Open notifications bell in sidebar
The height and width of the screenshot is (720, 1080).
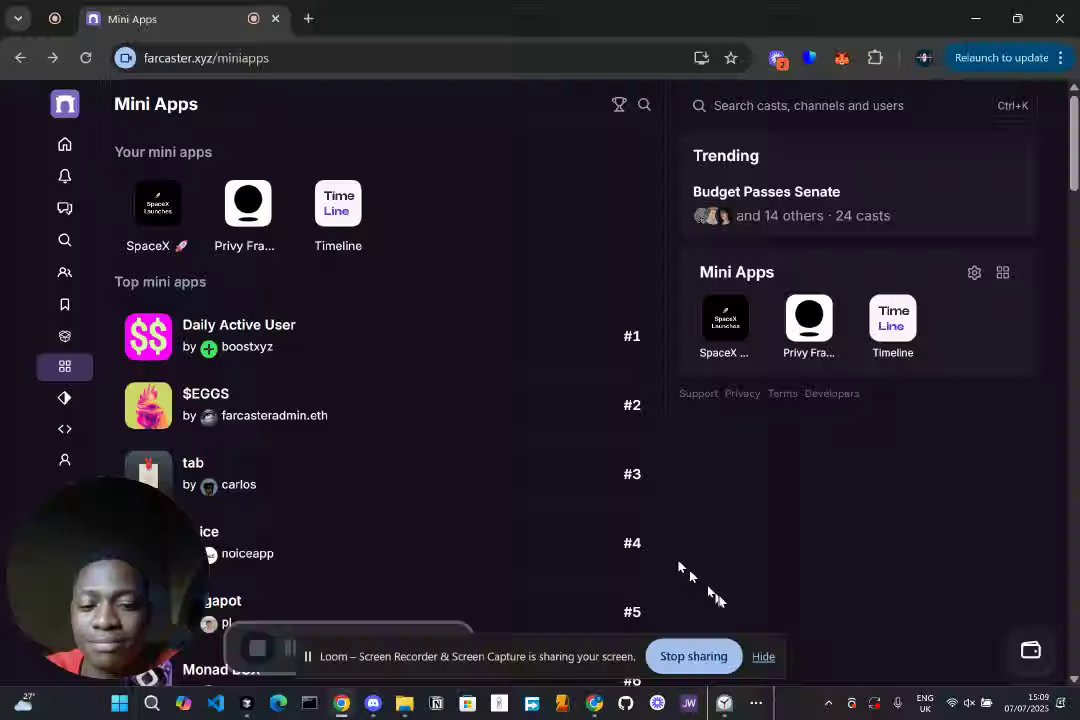65,176
